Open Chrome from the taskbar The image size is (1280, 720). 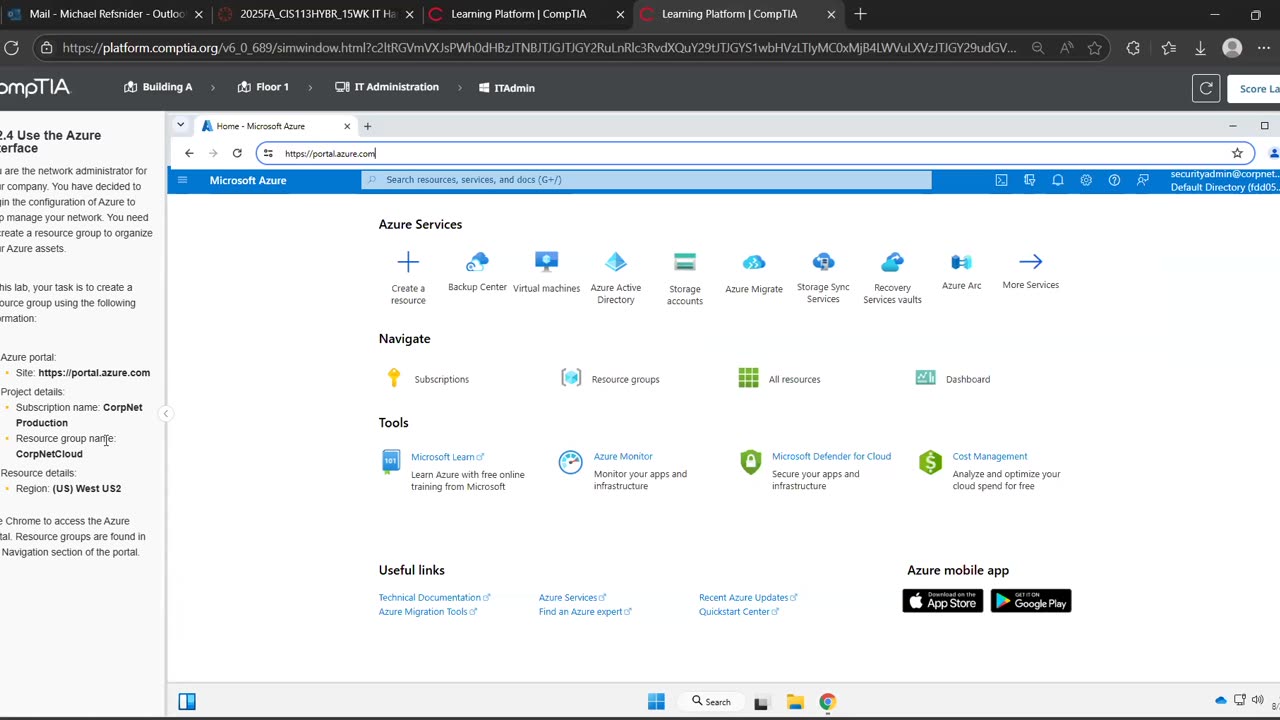pyautogui.click(x=827, y=702)
